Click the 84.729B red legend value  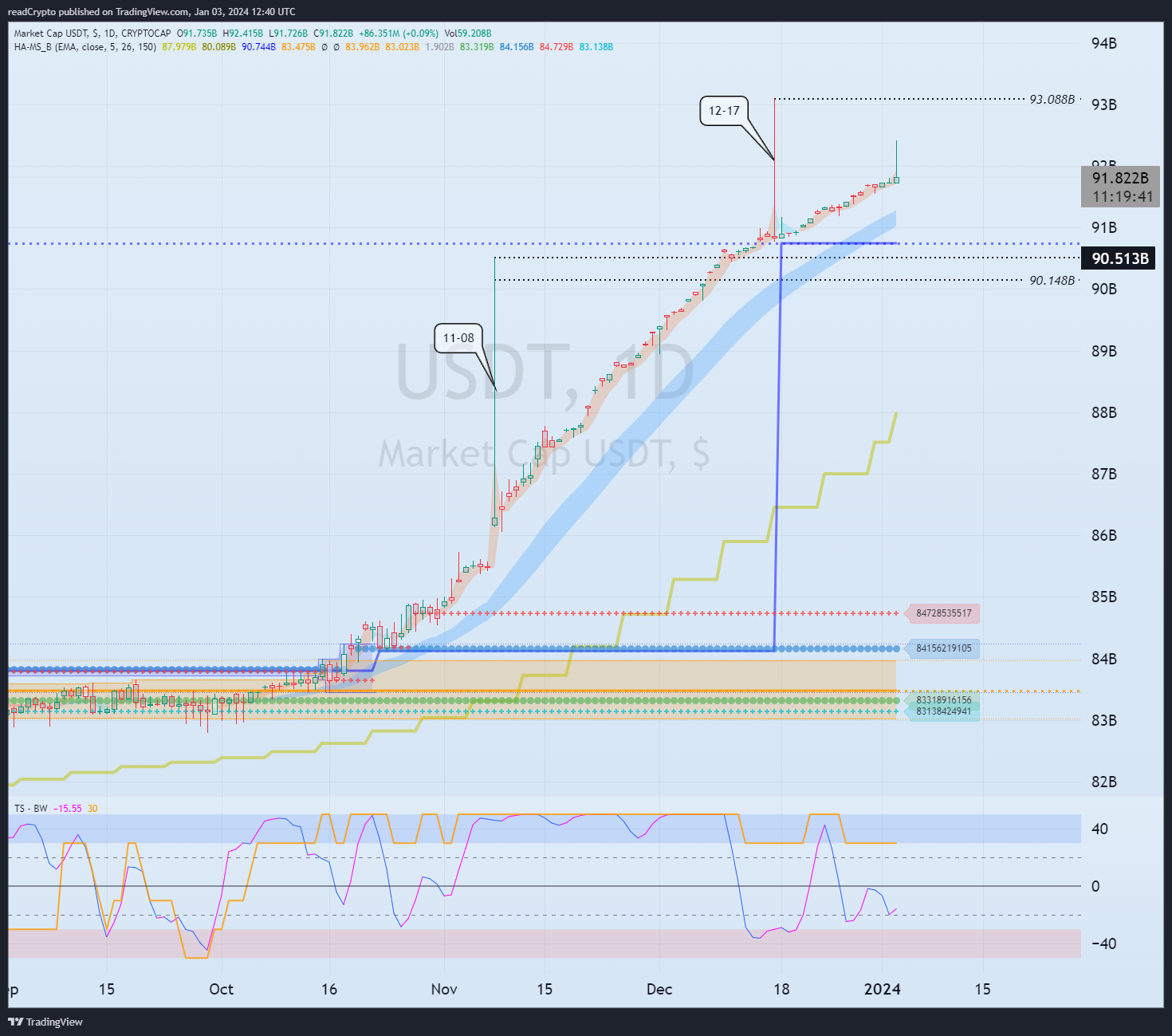pyautogui.click(x=557, y=47)
